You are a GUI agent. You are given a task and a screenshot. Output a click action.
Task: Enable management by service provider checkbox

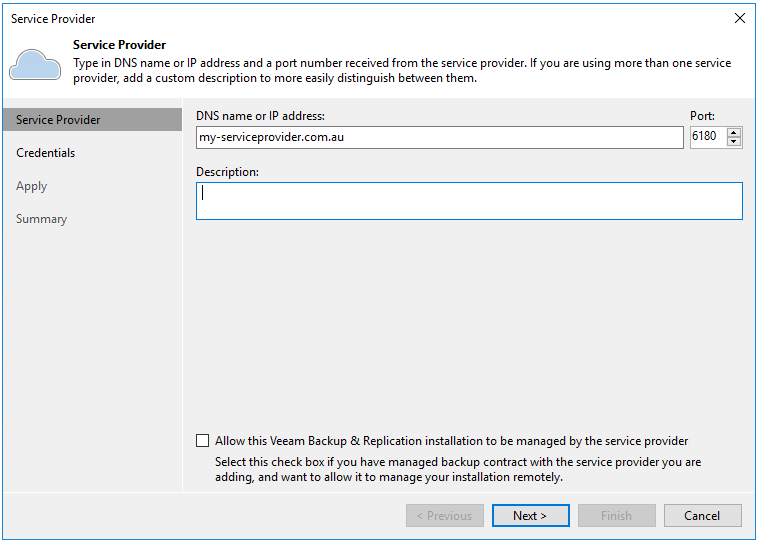(x=203, y=441)
